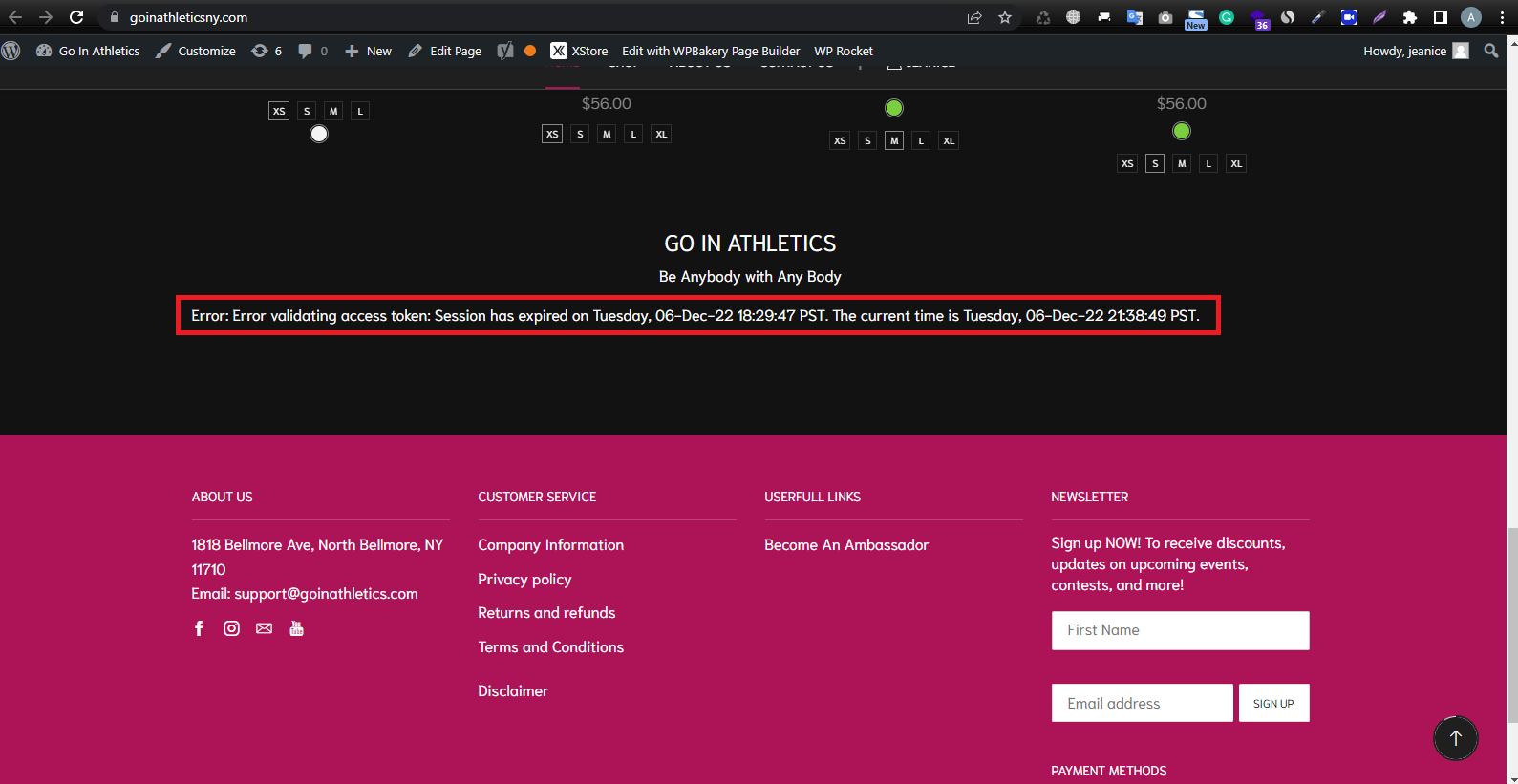
Task: Toggle the browser side panel icon
Action: [x=1441, y=17]
